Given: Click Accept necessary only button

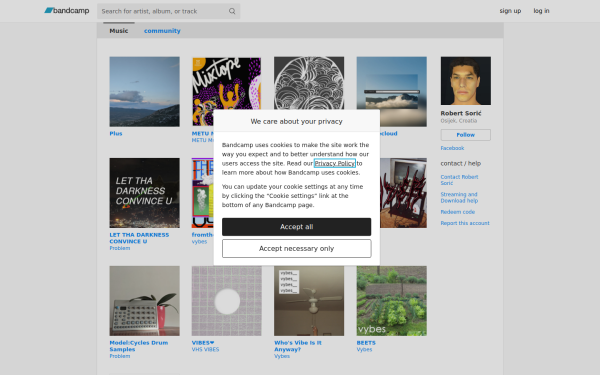Looking at the screenshot, I should point(297,248).
